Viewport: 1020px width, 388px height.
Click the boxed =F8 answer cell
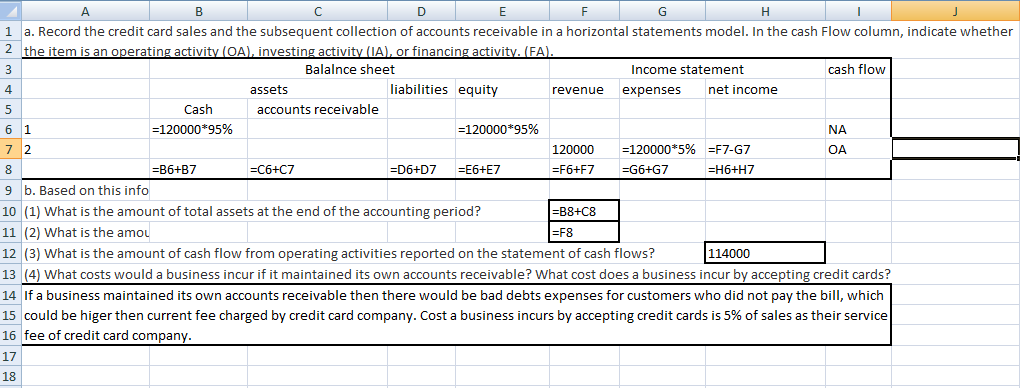click(x=584, y=231)
